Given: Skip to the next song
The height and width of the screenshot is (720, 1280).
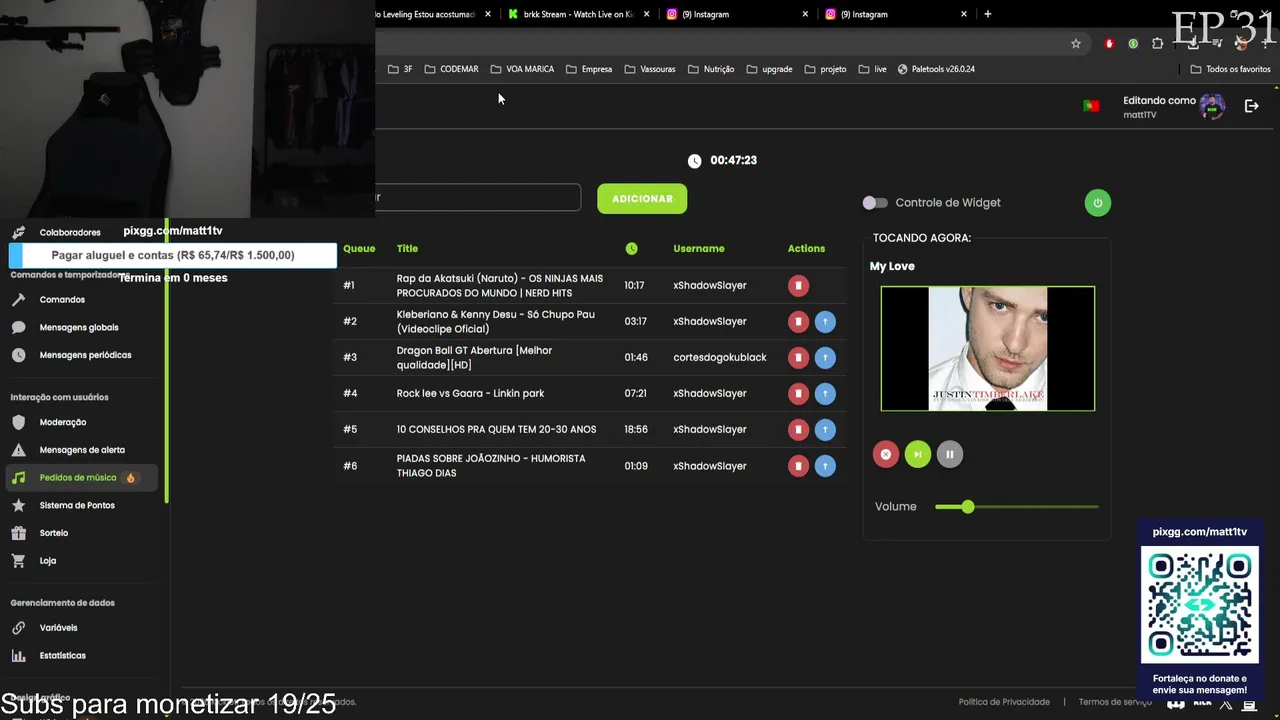Looking at the screenshot, I should pos(918,454).
